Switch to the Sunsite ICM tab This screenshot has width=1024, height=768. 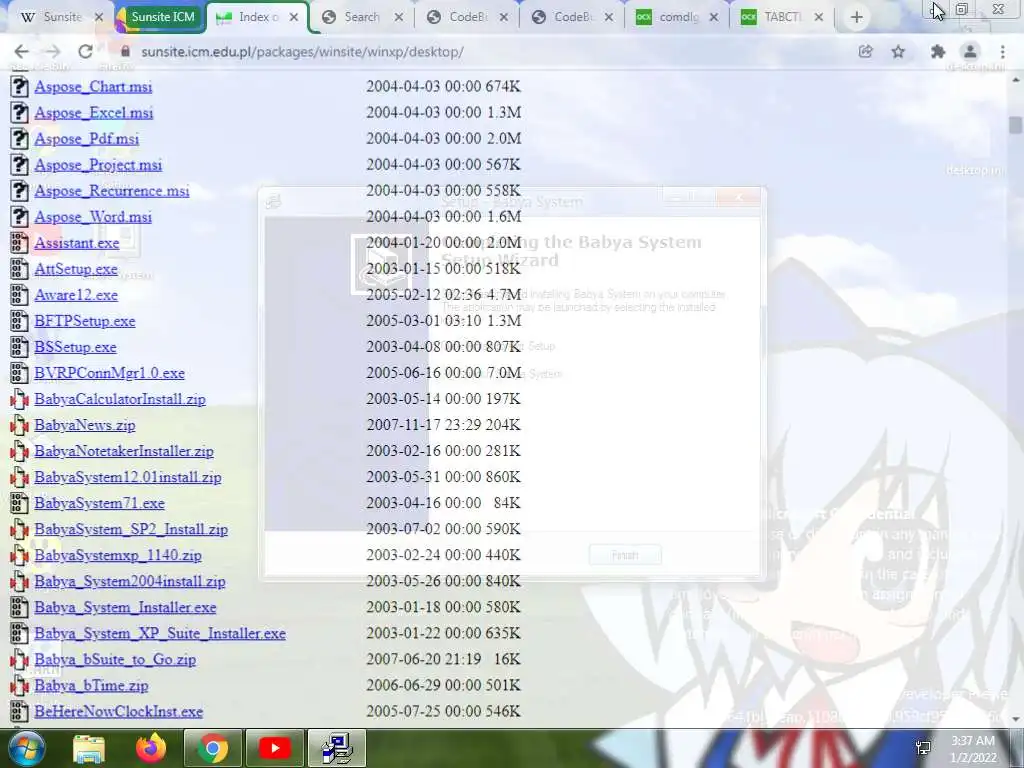161,17
